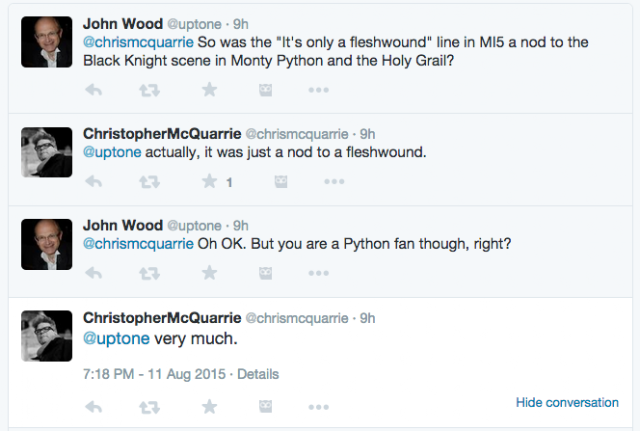Reply to John Wood's fleshwound question tweet
The image size is (640, 431).
coord(93,90)
